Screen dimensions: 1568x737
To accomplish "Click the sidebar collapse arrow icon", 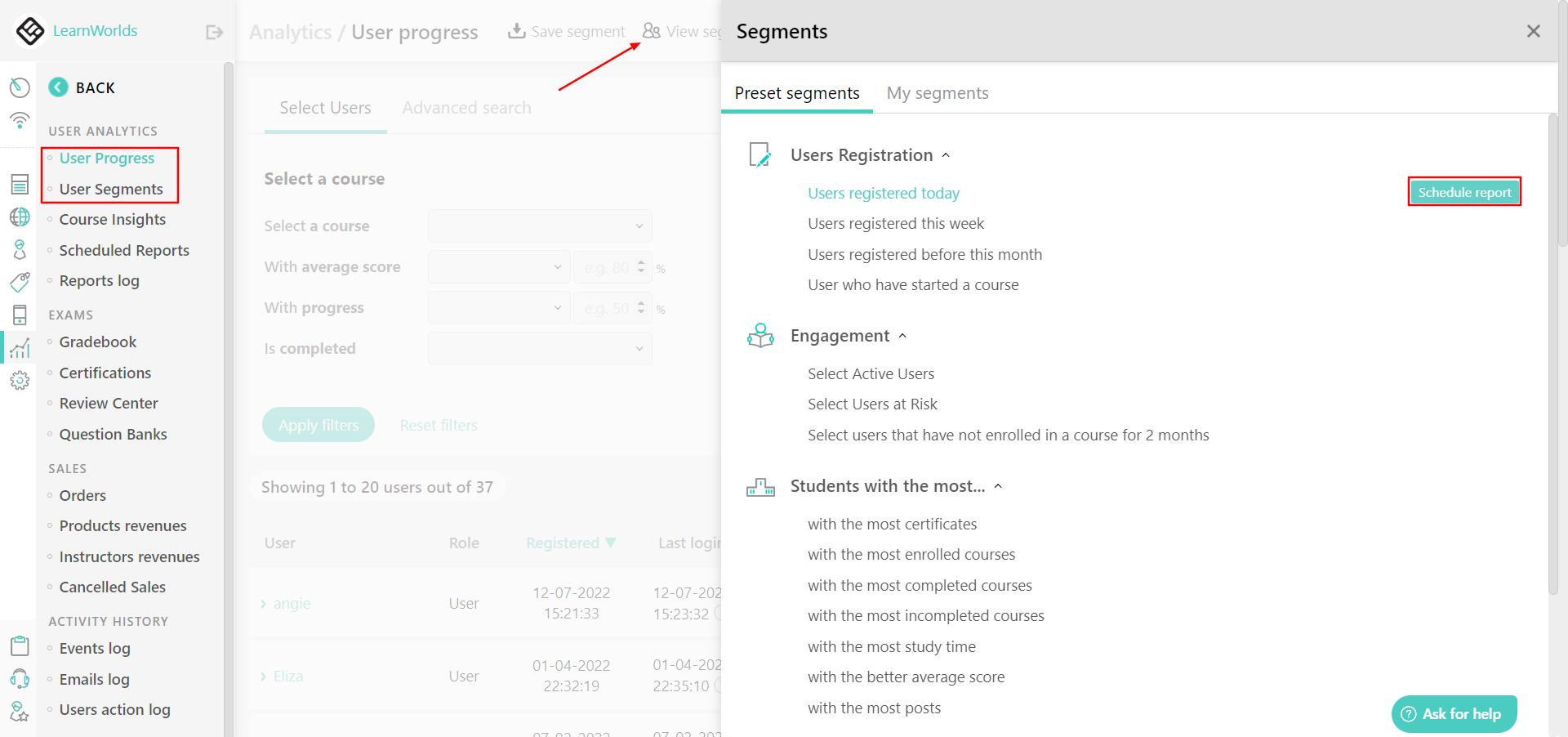I will click(214, 33).
